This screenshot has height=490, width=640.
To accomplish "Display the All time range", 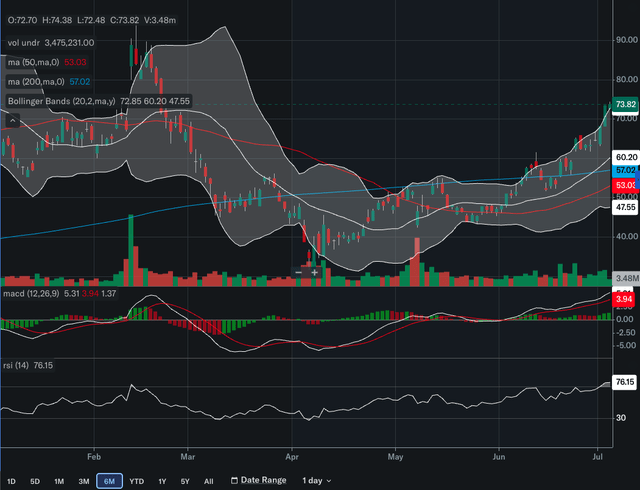I will coord(208,480).
